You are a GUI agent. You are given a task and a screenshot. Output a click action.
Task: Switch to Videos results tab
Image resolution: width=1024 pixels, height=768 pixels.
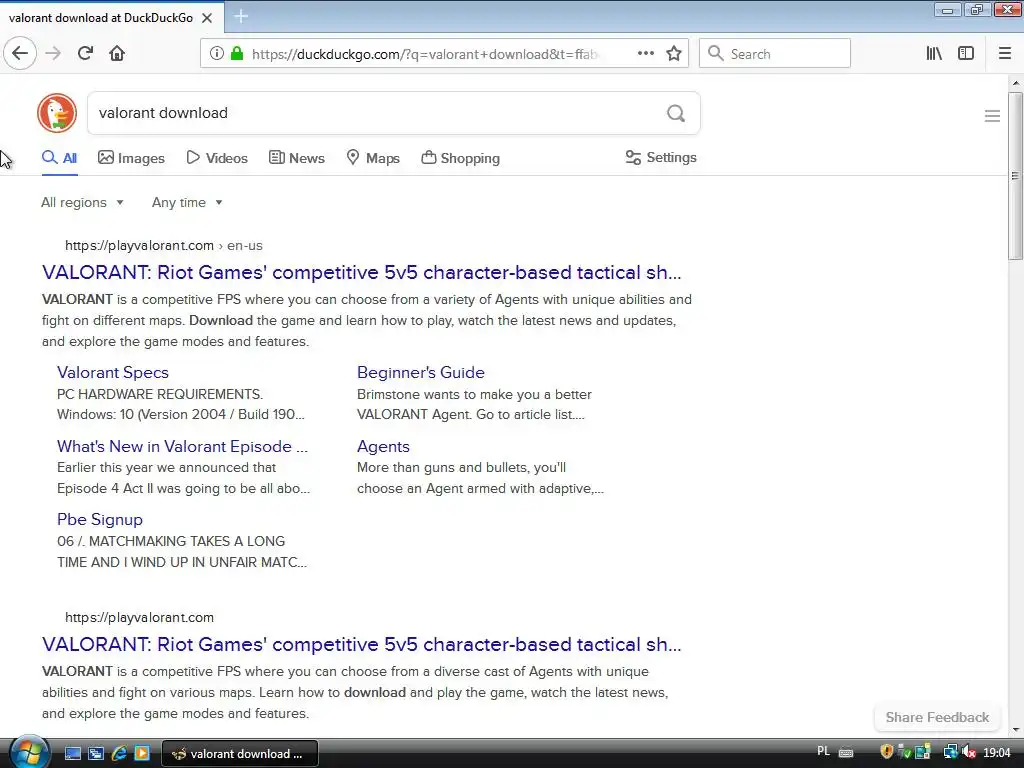click(x=217, y=158)
